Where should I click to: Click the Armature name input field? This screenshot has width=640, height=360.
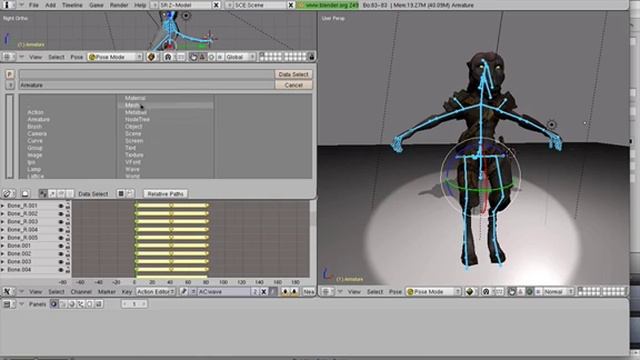(x=147, y=85)
